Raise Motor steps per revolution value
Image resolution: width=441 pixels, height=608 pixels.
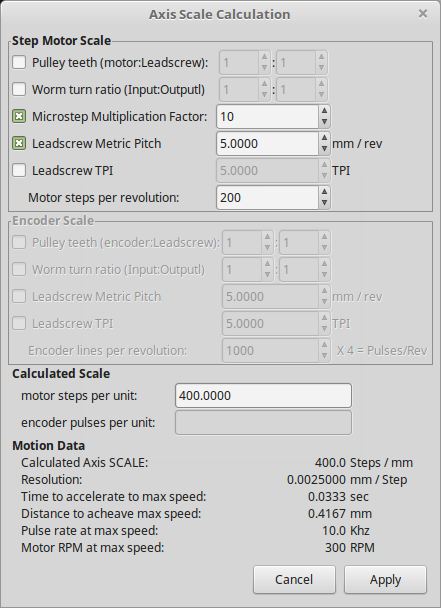point(324,192)
